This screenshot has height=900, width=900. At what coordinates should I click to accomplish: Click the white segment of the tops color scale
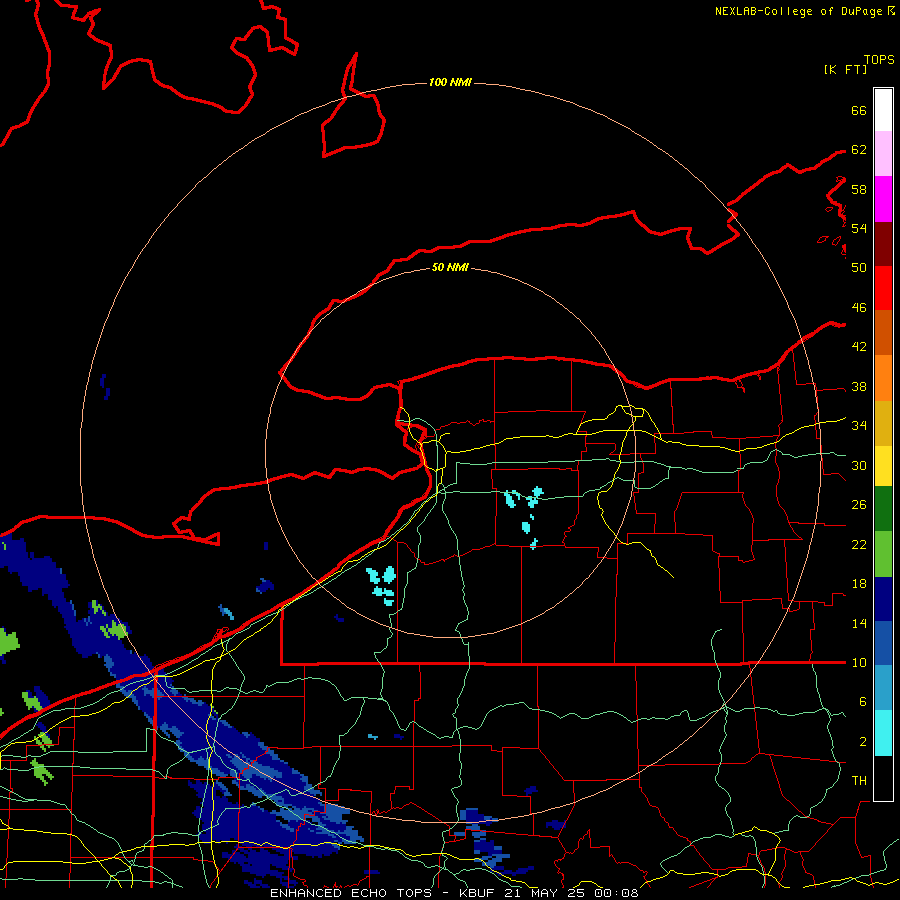click(883, 110)
